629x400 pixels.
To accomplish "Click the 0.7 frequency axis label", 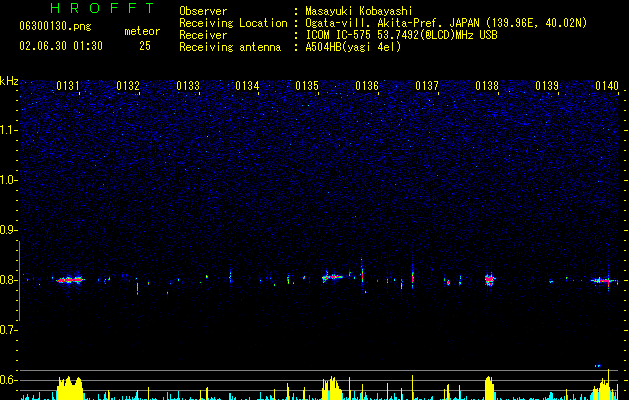I will [8, 330].
